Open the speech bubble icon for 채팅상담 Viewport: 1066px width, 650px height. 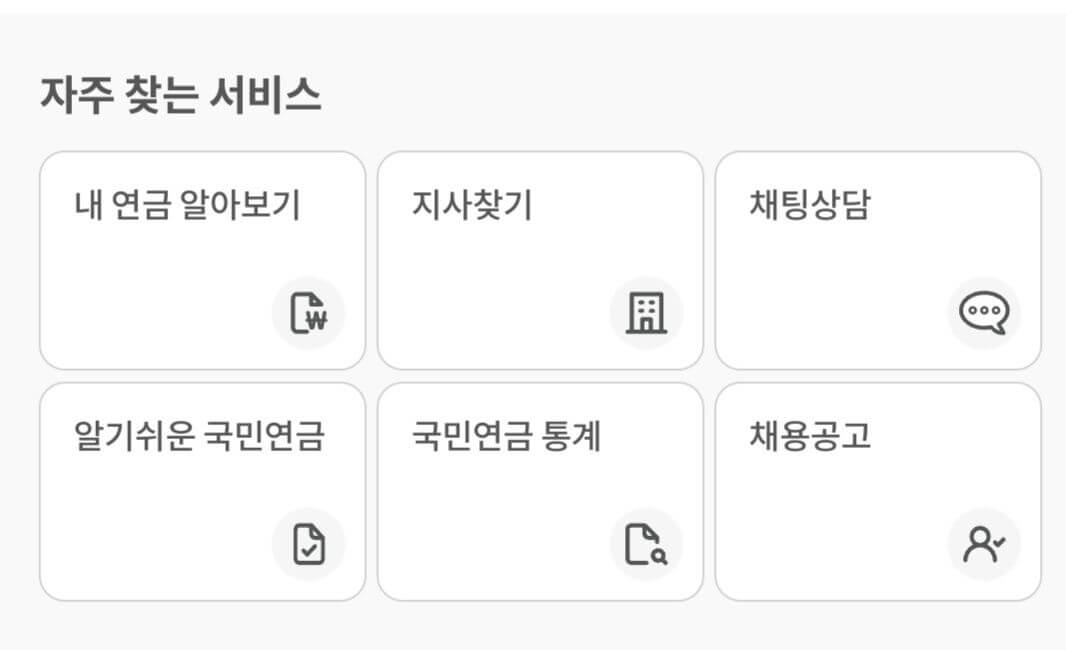pos(987,312)
